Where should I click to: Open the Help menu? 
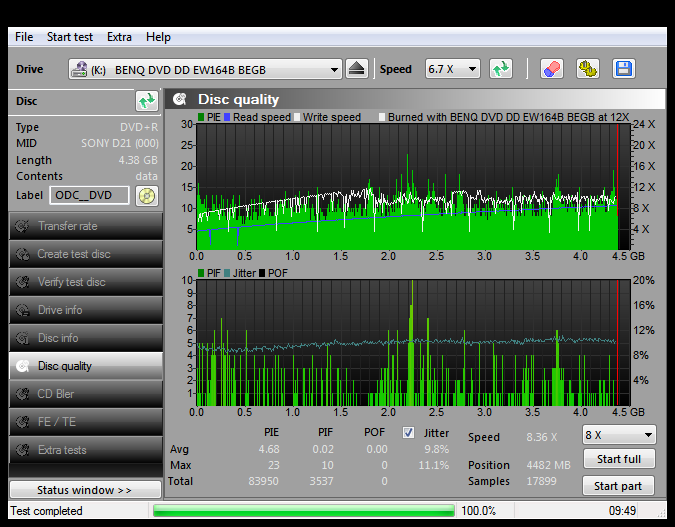pos(158,37)
